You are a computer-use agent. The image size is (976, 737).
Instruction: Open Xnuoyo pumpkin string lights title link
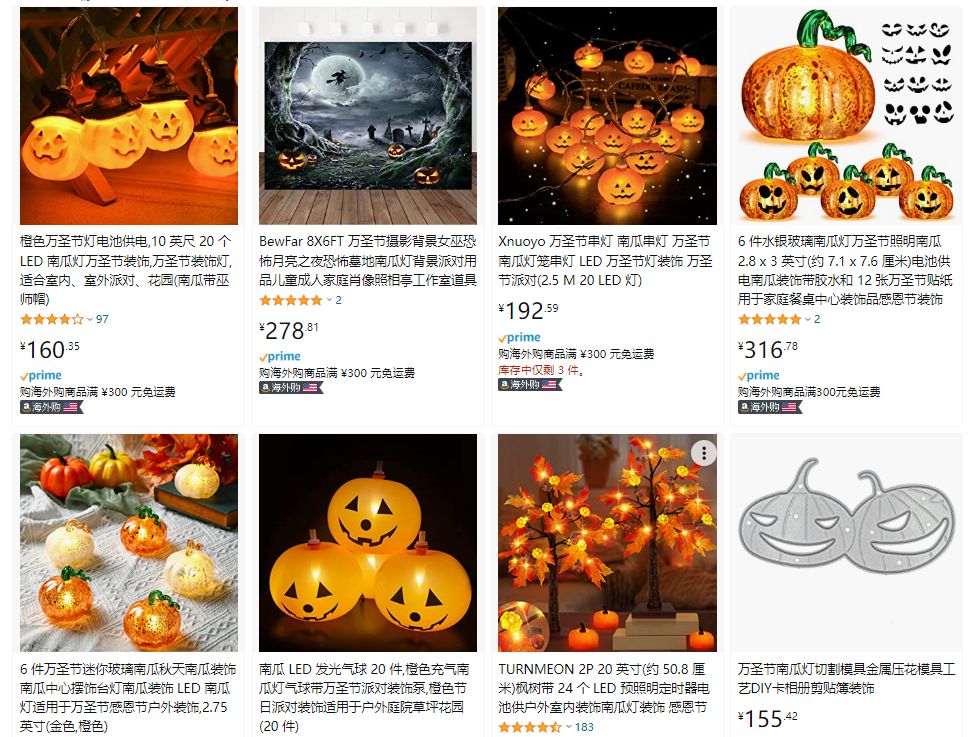coord(604,261)
